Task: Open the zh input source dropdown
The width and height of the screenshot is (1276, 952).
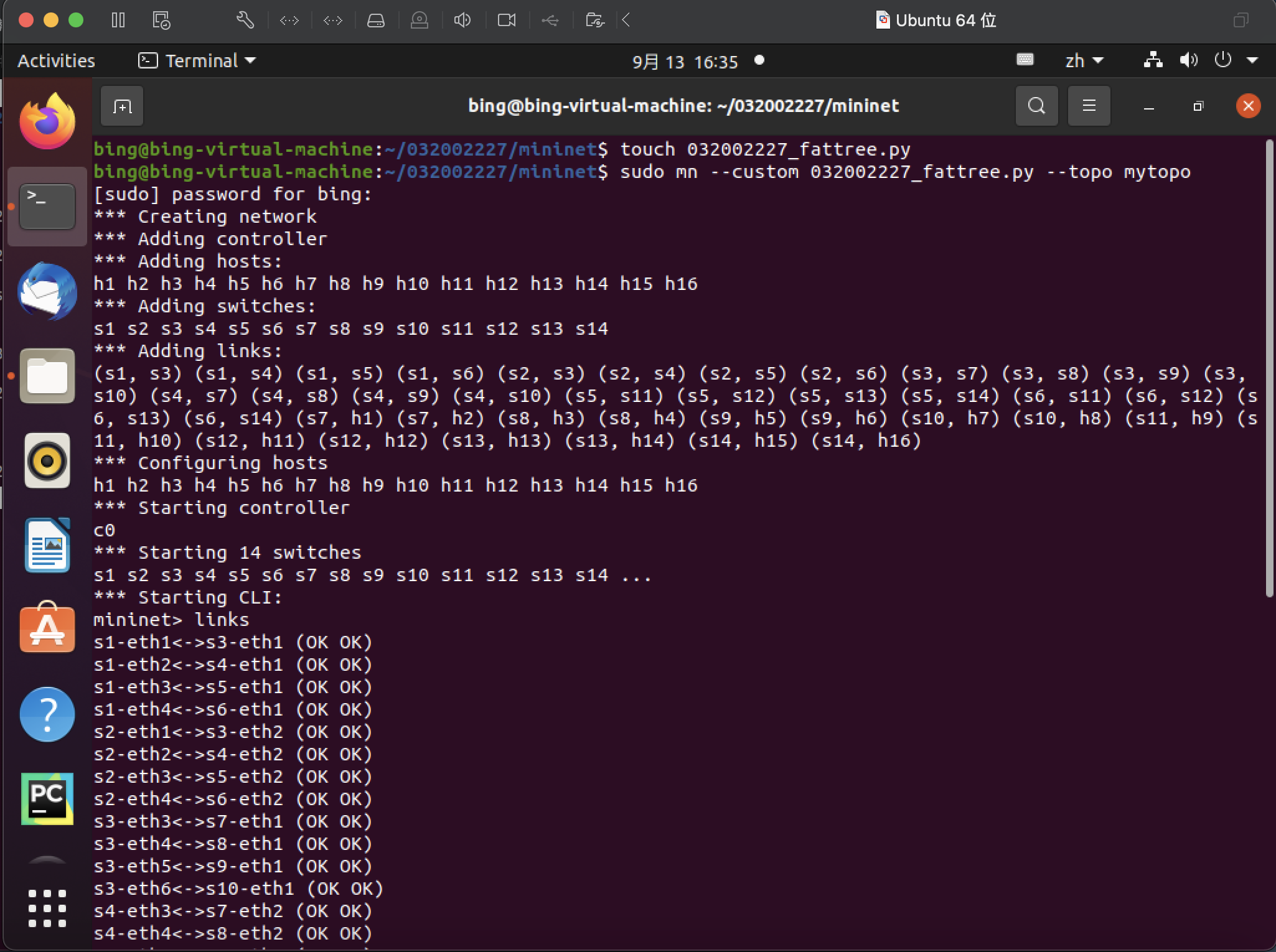Action: (1084, 61)
